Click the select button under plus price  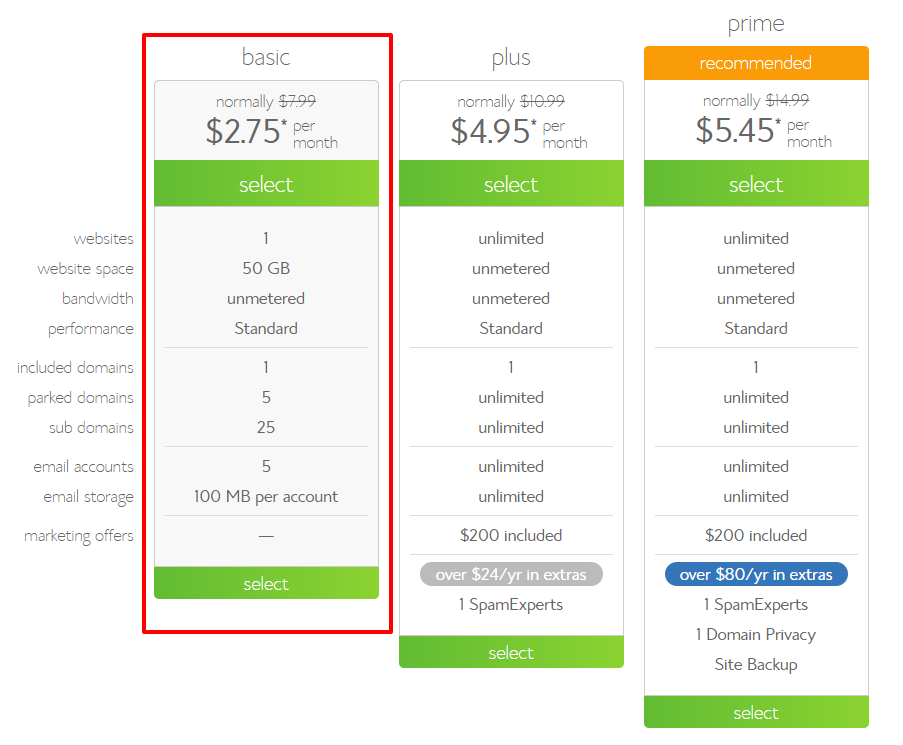click(511, 184)
